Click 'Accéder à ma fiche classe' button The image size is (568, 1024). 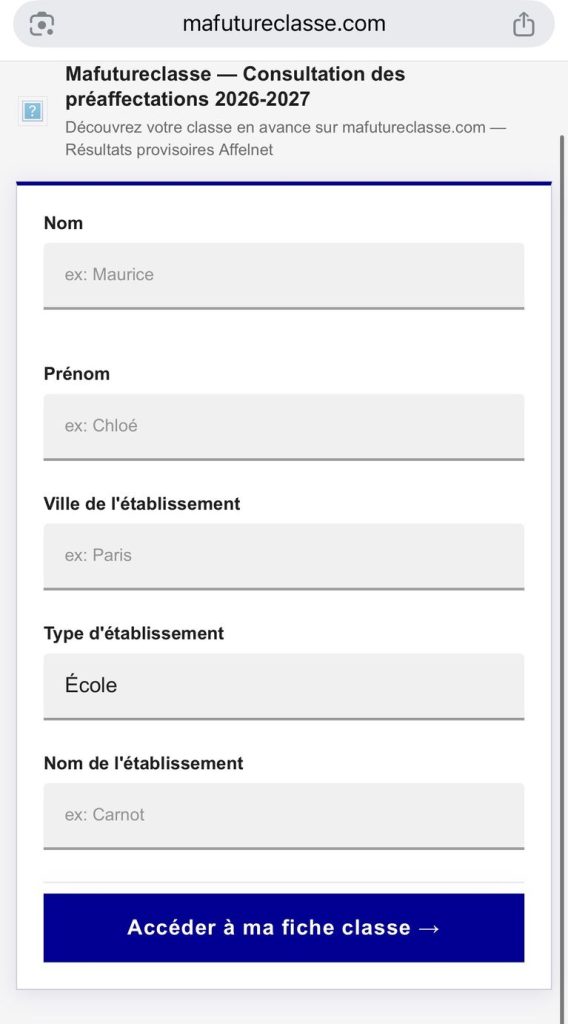pos(284,927)
